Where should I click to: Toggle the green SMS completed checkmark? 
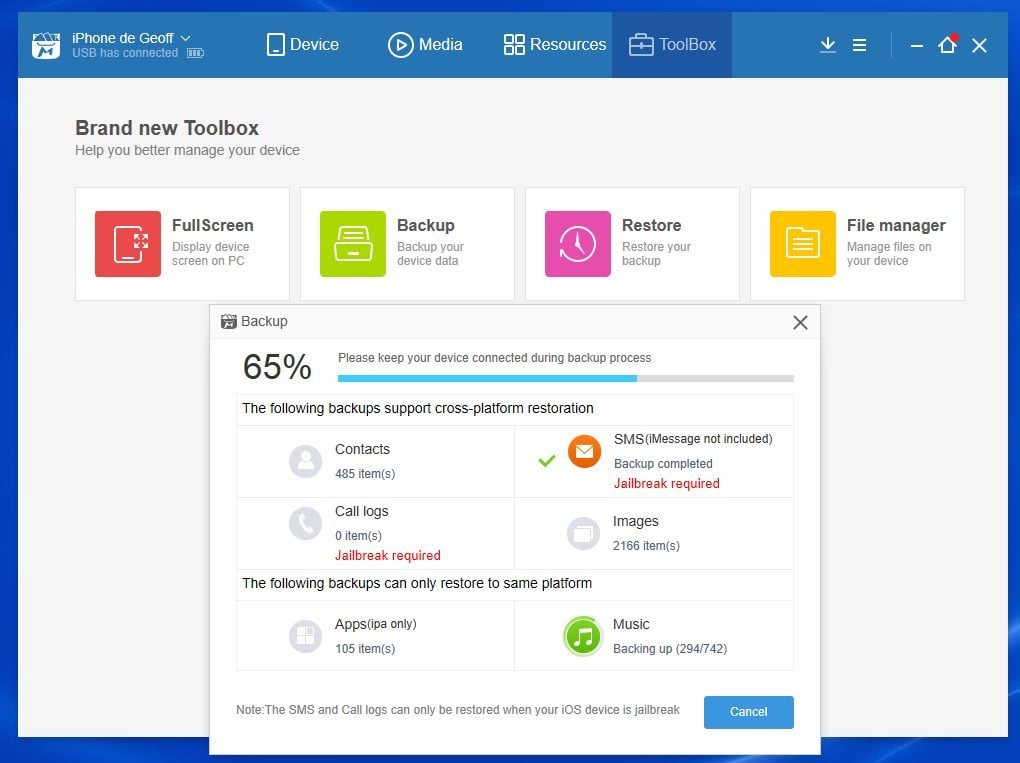coord(546,461)
